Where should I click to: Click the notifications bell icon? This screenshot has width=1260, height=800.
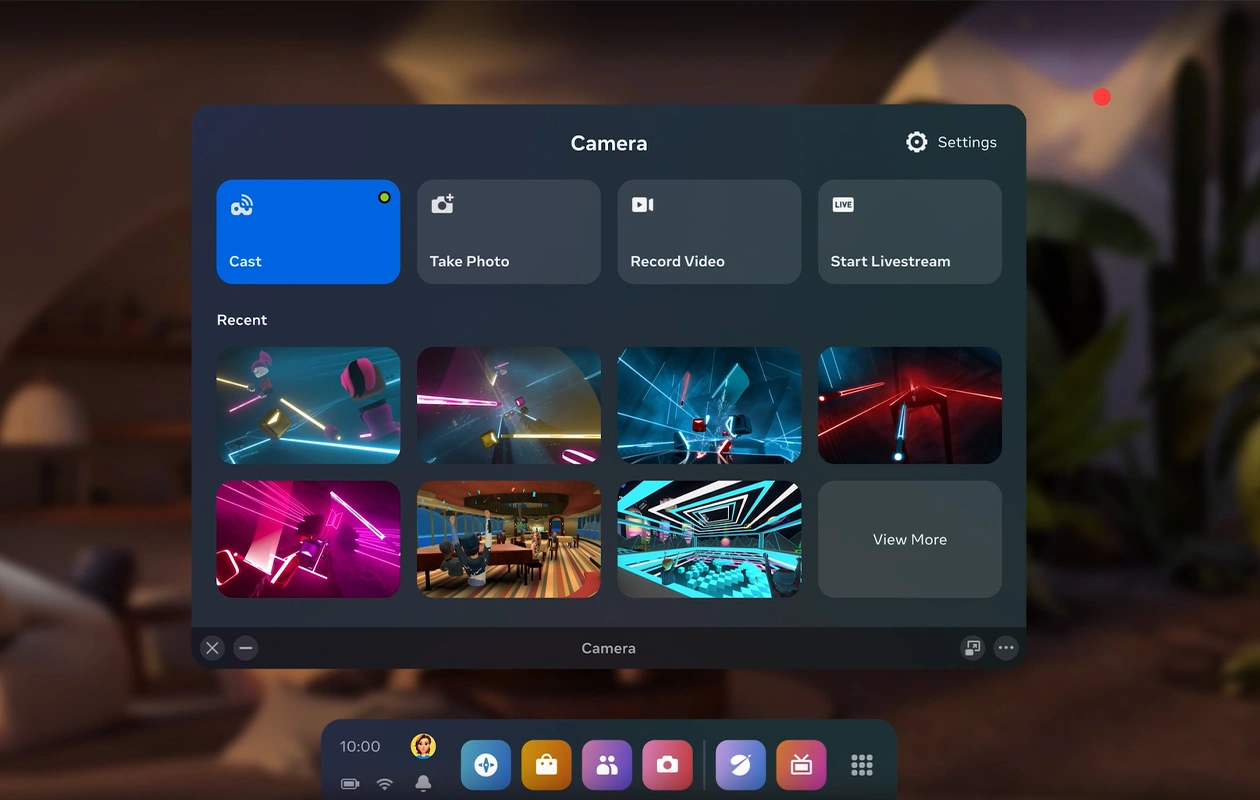423,784
